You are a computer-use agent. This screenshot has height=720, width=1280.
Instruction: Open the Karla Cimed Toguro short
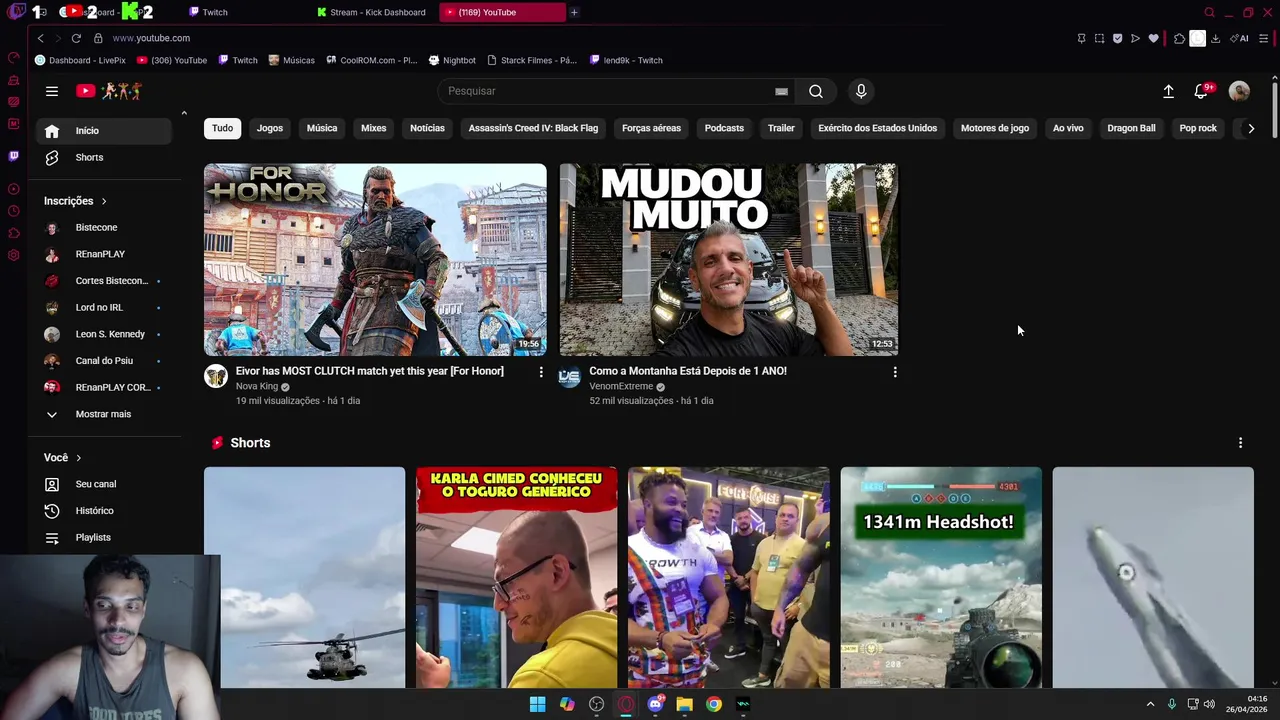(517, 577)
